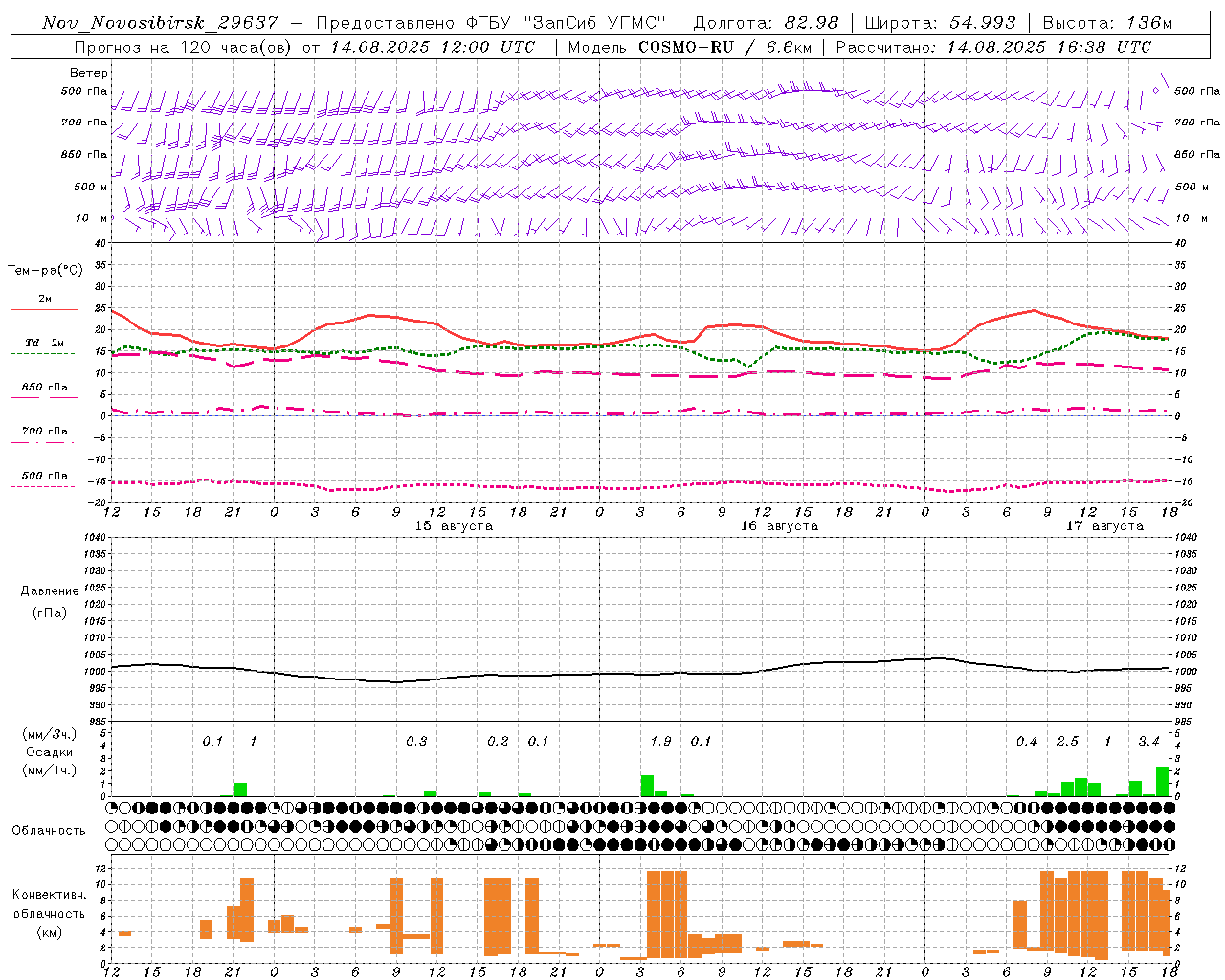Click the Долгота: 82.98 value
Image resolution: width=1225 pixels, height=980 pixels.
point(766,23)
